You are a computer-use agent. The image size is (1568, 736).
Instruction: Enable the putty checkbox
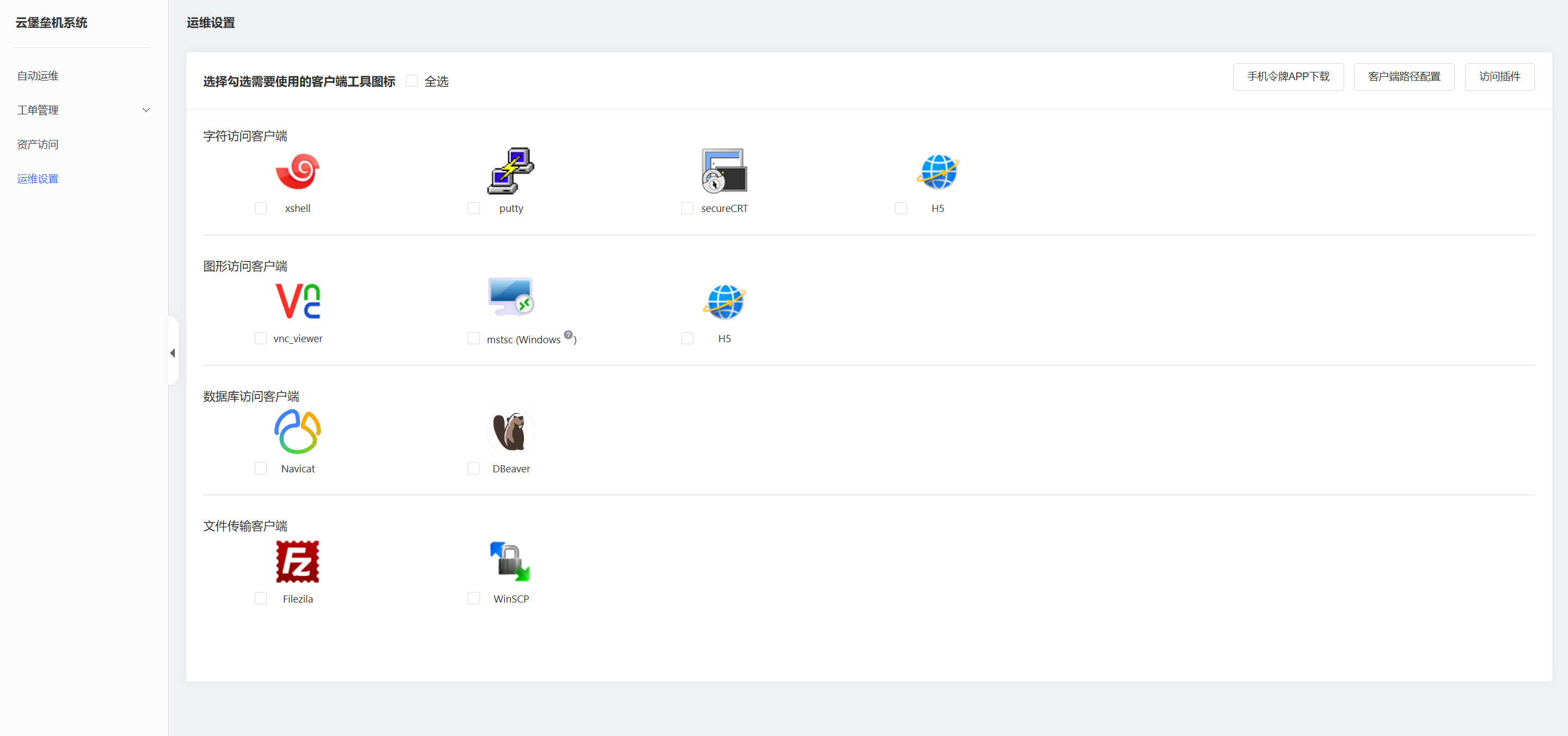474,208
